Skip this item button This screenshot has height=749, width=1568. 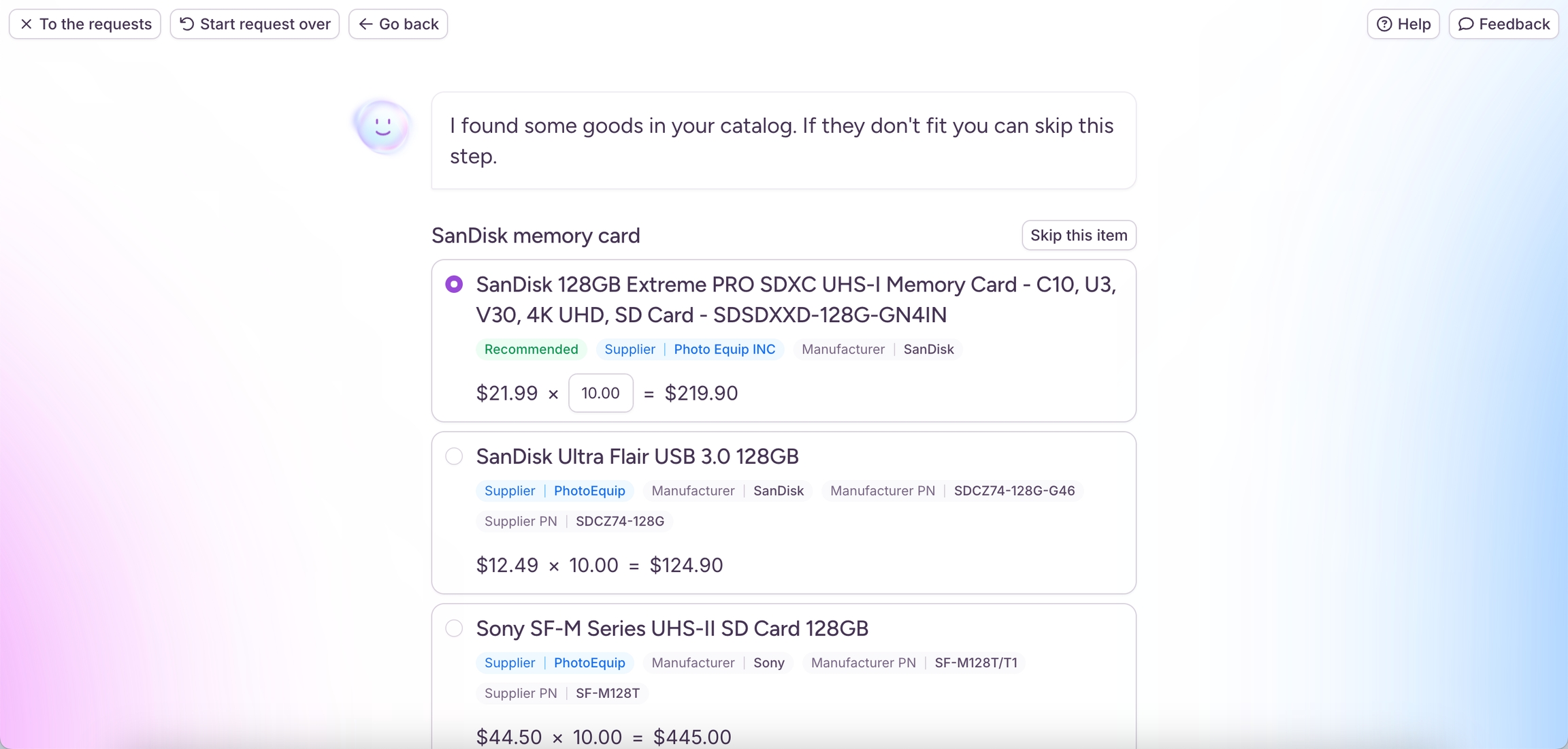[1079, 236]
